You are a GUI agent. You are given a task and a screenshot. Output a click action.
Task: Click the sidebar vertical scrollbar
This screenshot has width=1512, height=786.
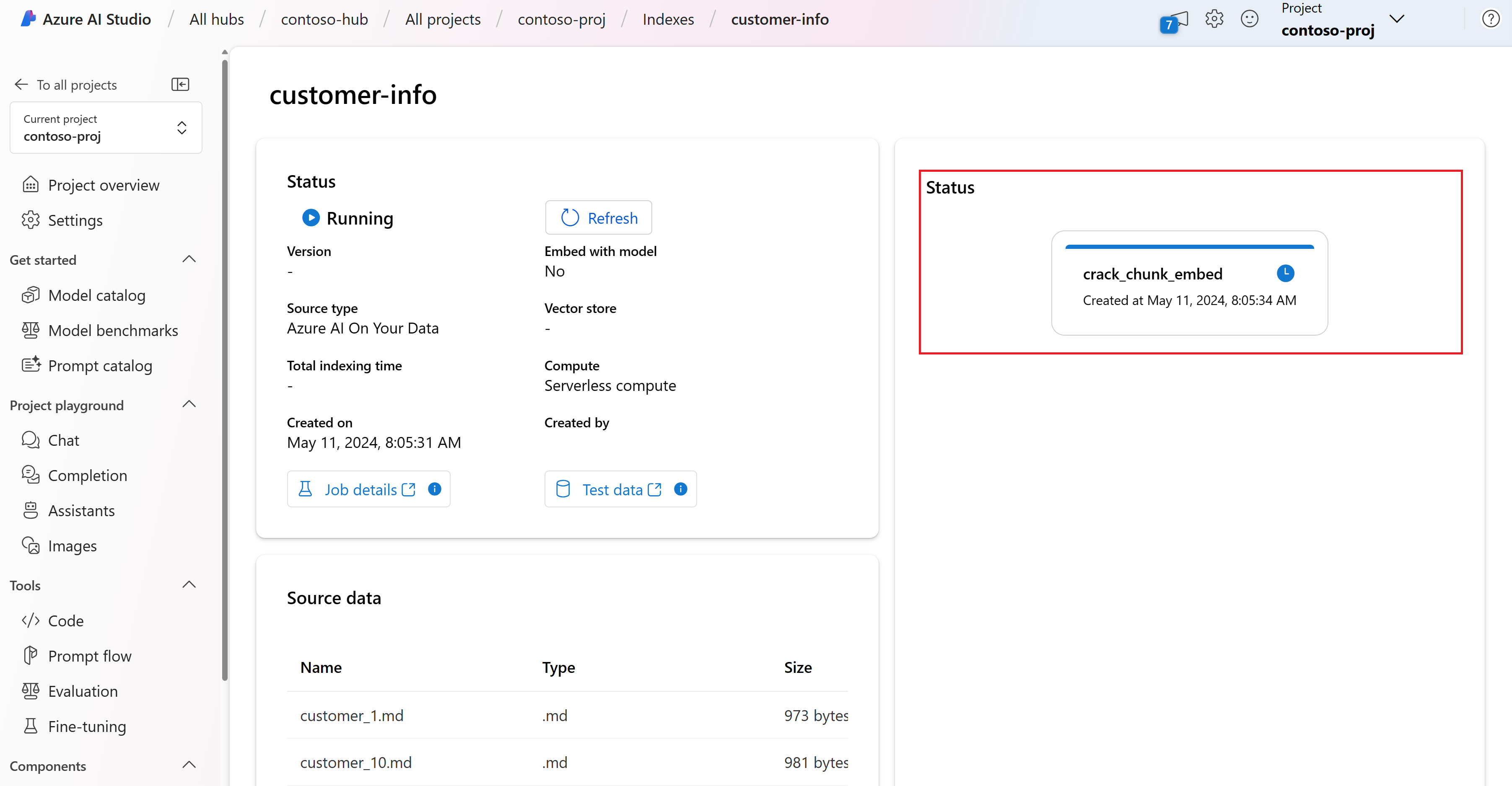pos(225,370)
